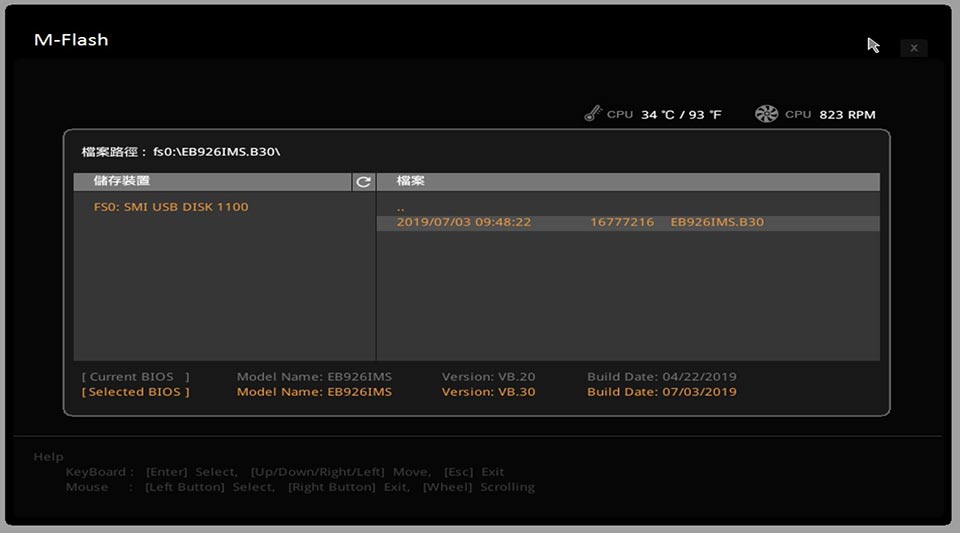Screen dimensions: 960x533
Task: Close the M-Flash window
Action: coord(913,48)
